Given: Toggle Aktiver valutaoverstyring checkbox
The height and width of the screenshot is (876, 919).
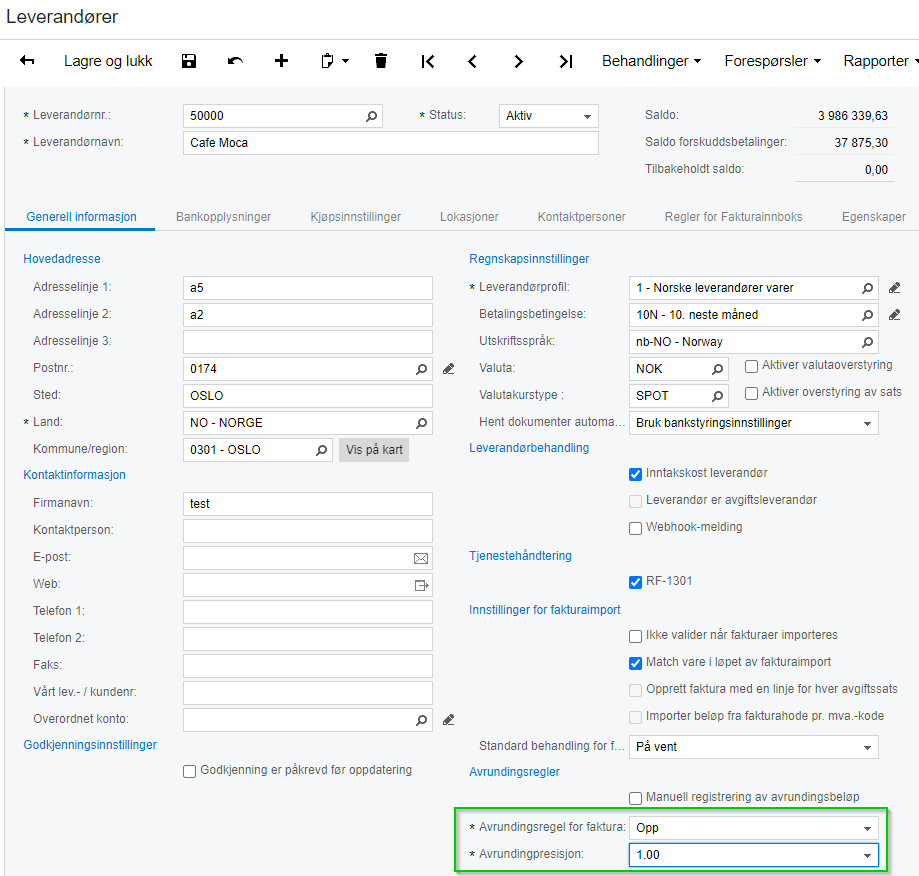Looking at the screenshot, I should point(752,366).
